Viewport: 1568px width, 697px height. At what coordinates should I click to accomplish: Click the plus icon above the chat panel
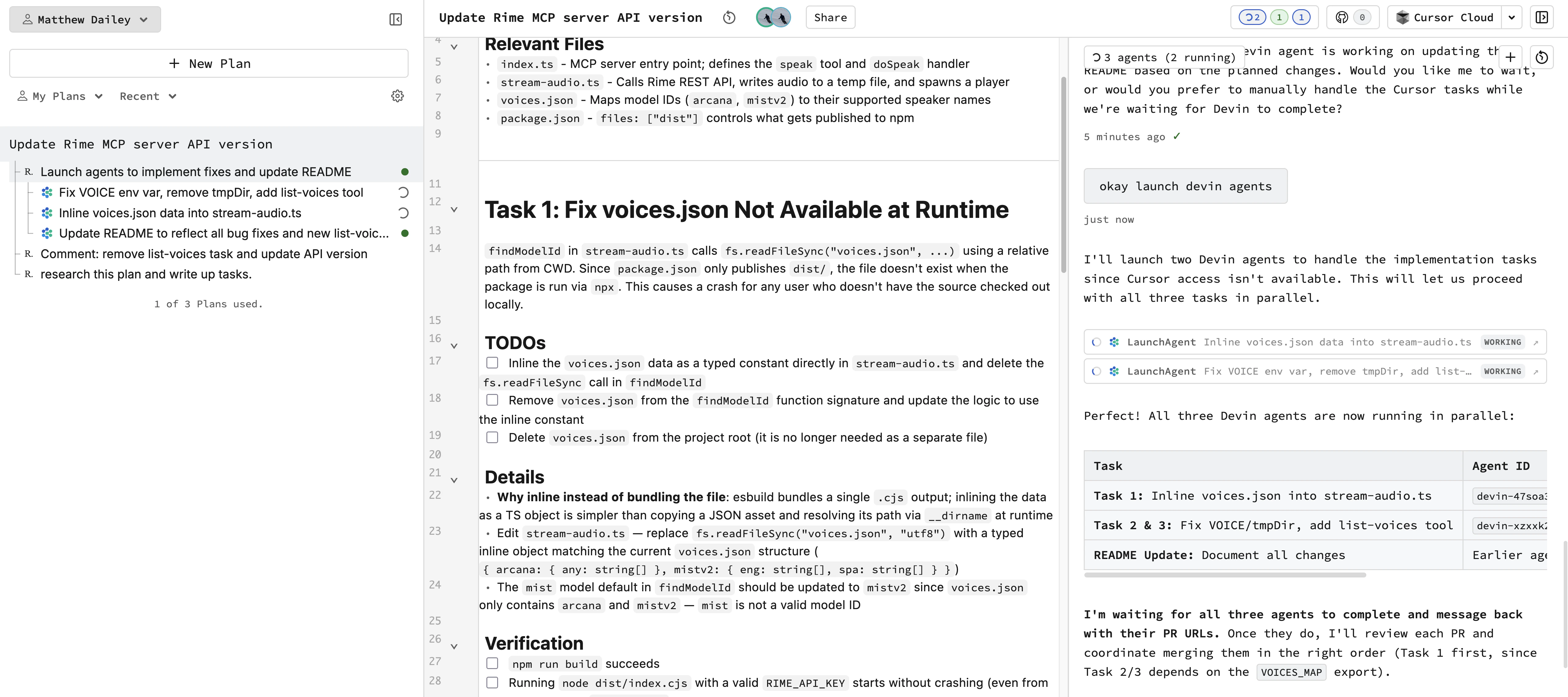click(x=1511, y=57)
